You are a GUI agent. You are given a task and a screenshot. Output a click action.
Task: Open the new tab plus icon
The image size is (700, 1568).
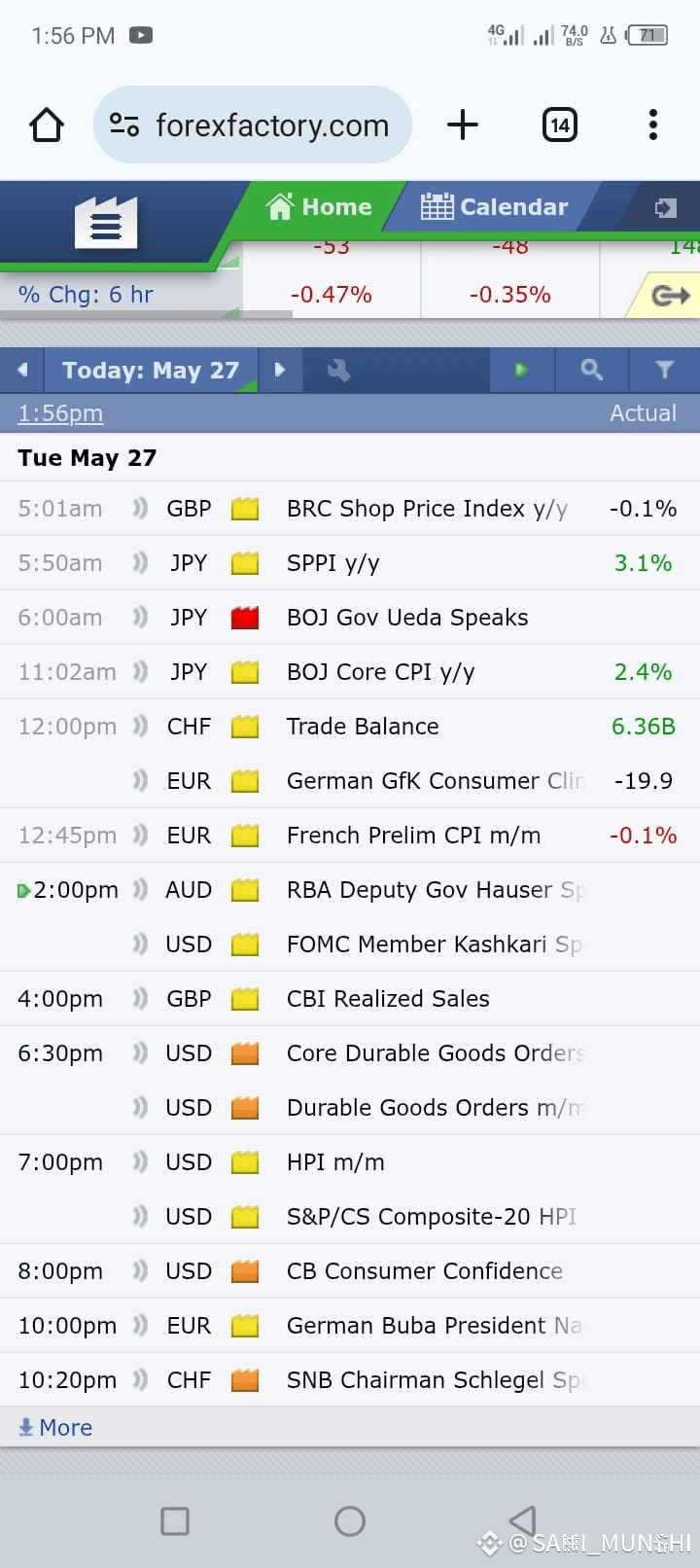(463, 125)
